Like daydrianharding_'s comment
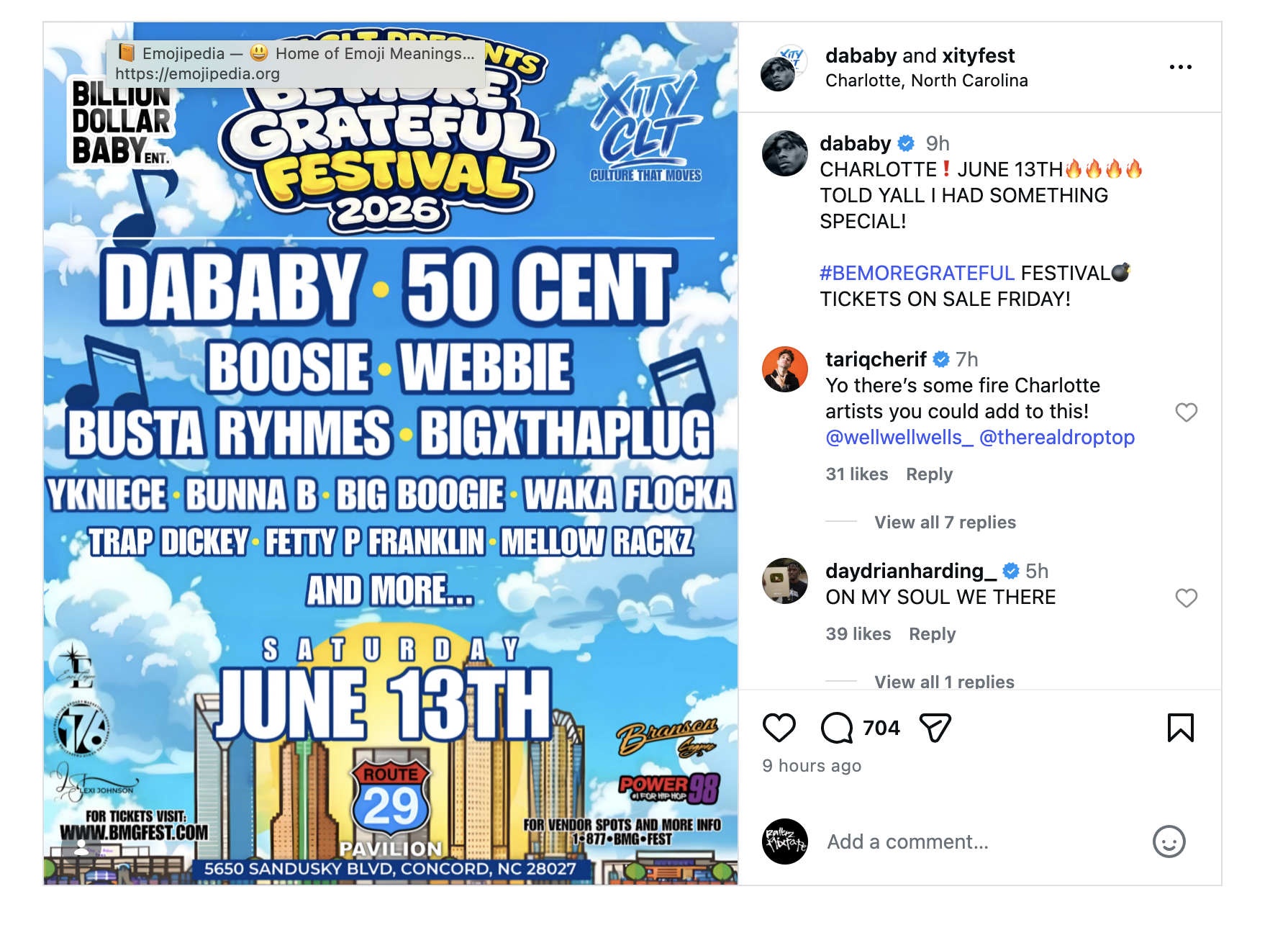 pyautogui.click(x=1186, y=598)
